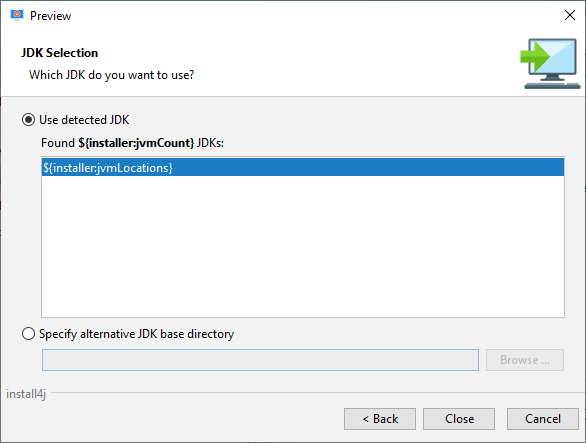
Task: Click the Use detected JDK label text
Action: pyautogui.click(x=84, y=120)
